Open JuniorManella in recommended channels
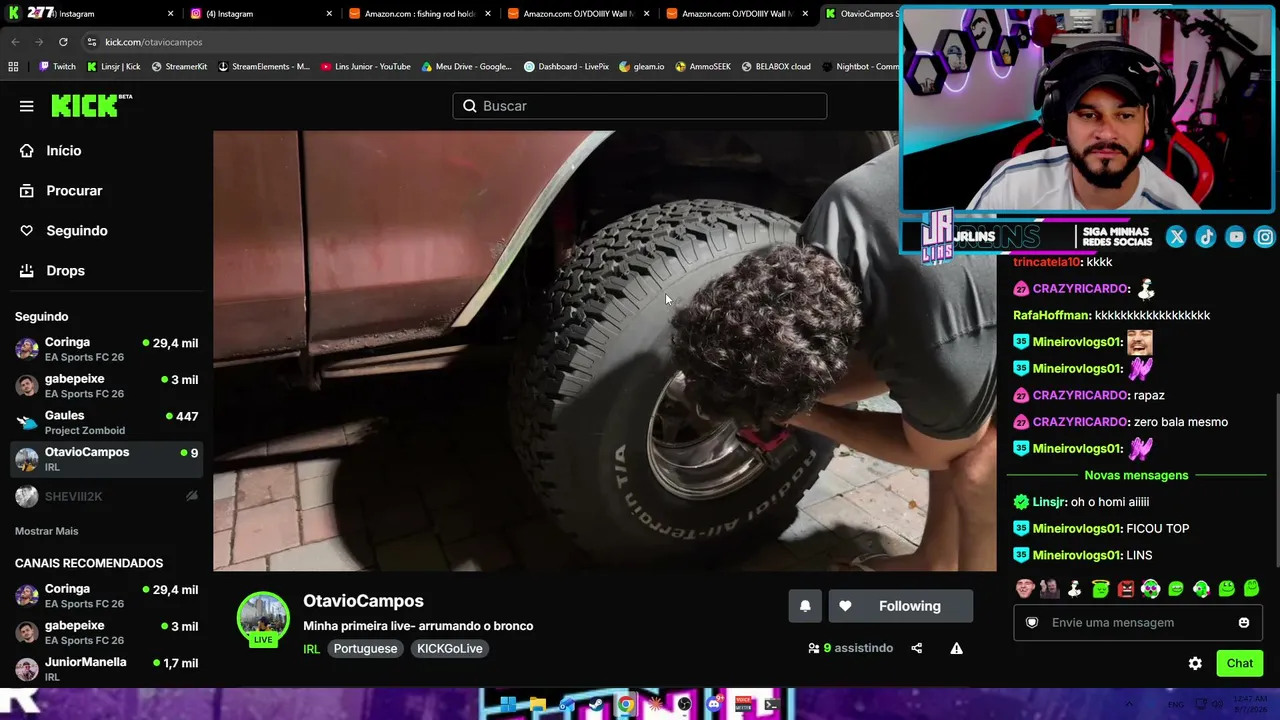The width and height of the screenshot is (1280, 720). [106, 669]
